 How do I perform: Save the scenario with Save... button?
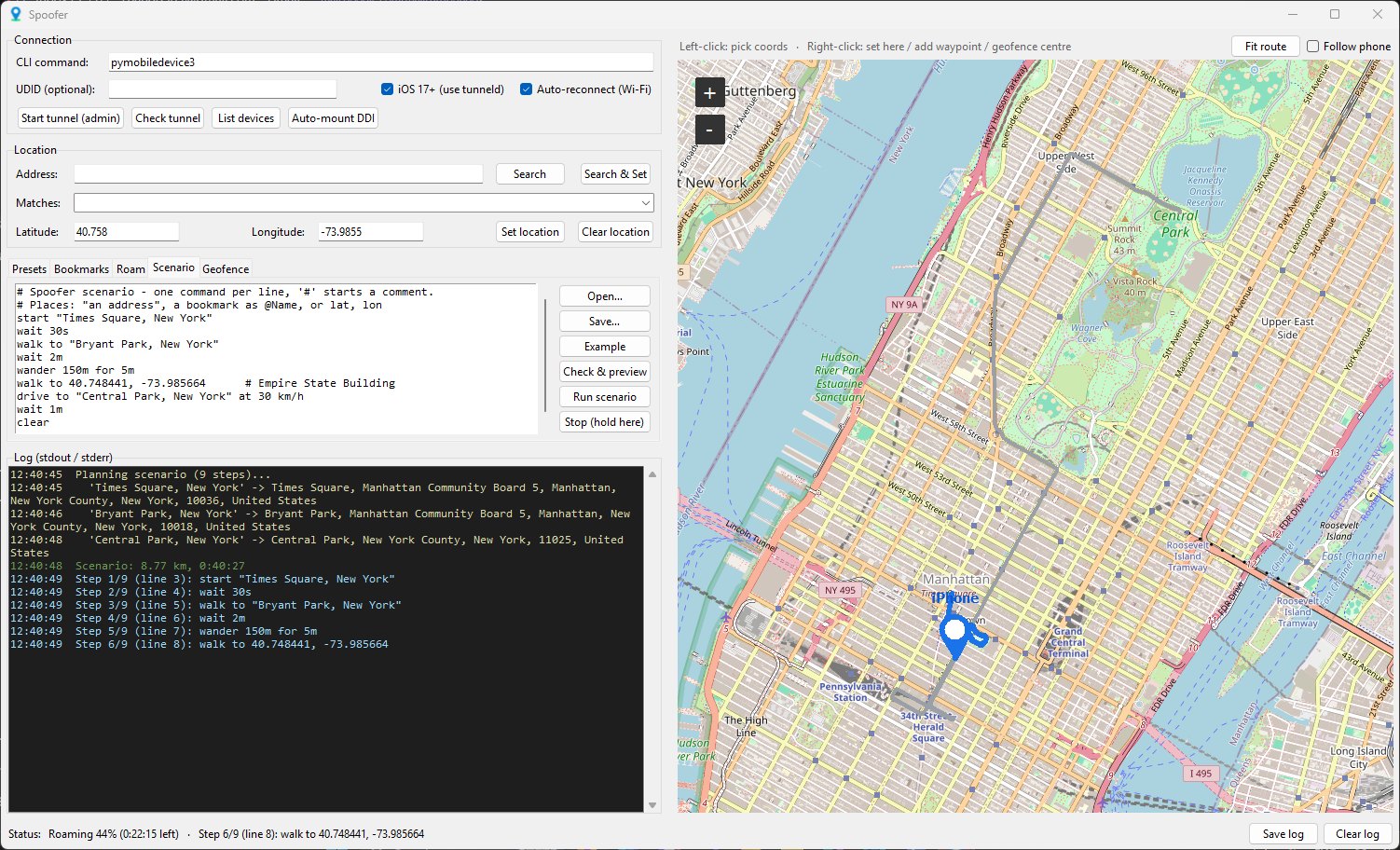[605, 322]
